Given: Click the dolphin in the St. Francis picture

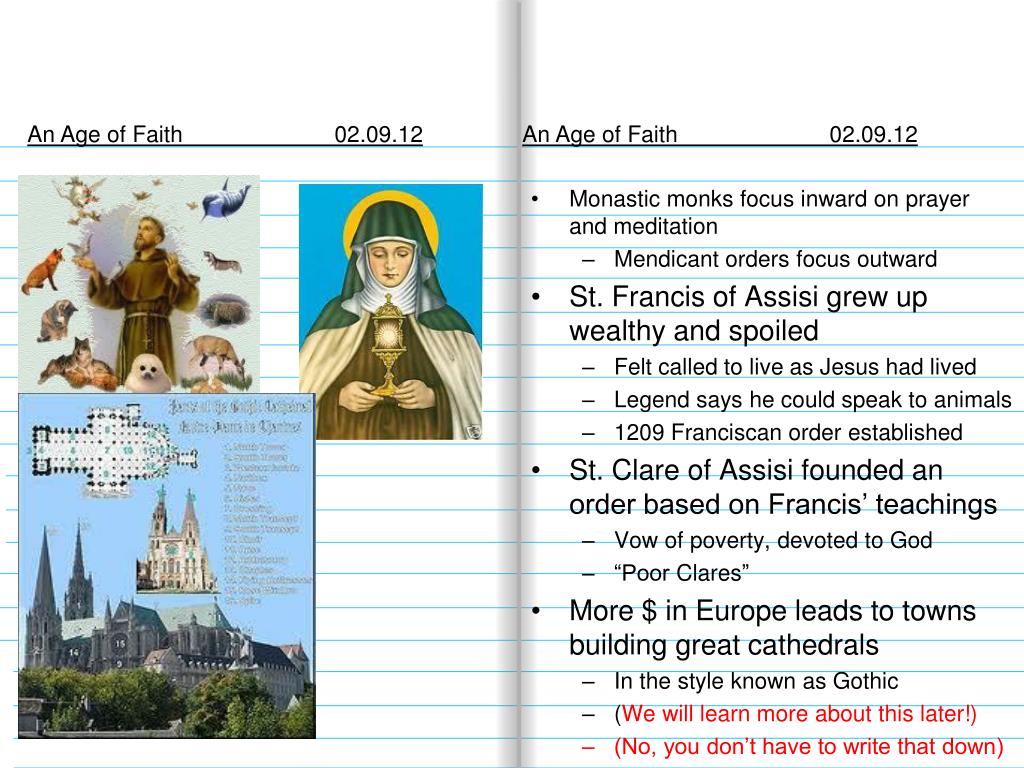Looking at the screenshot, I should point(224,197).
